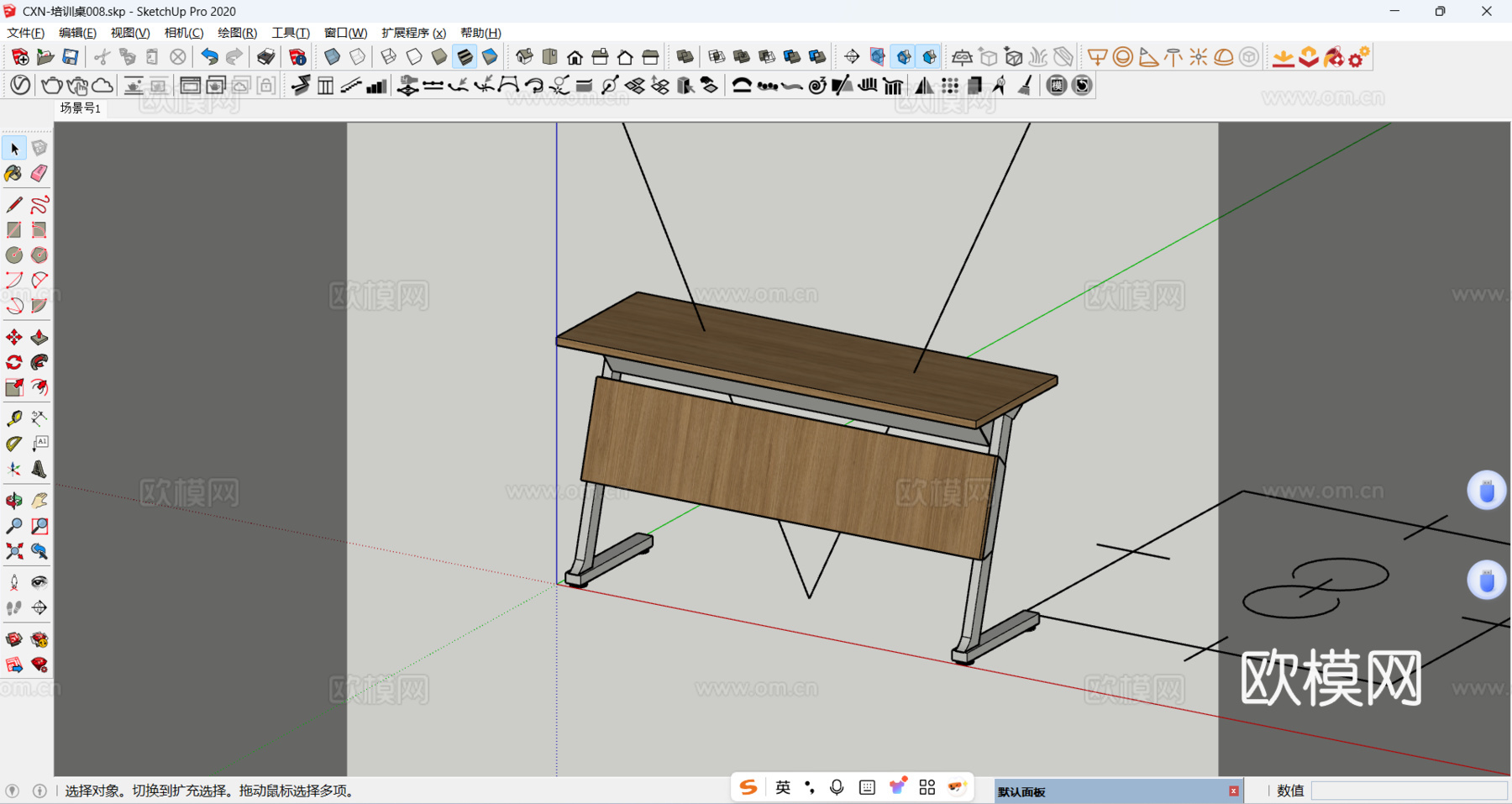The width and height of the screenshot is (1512, 804).
Task: Select the Tape Measure tool
Action: [14, 418]
